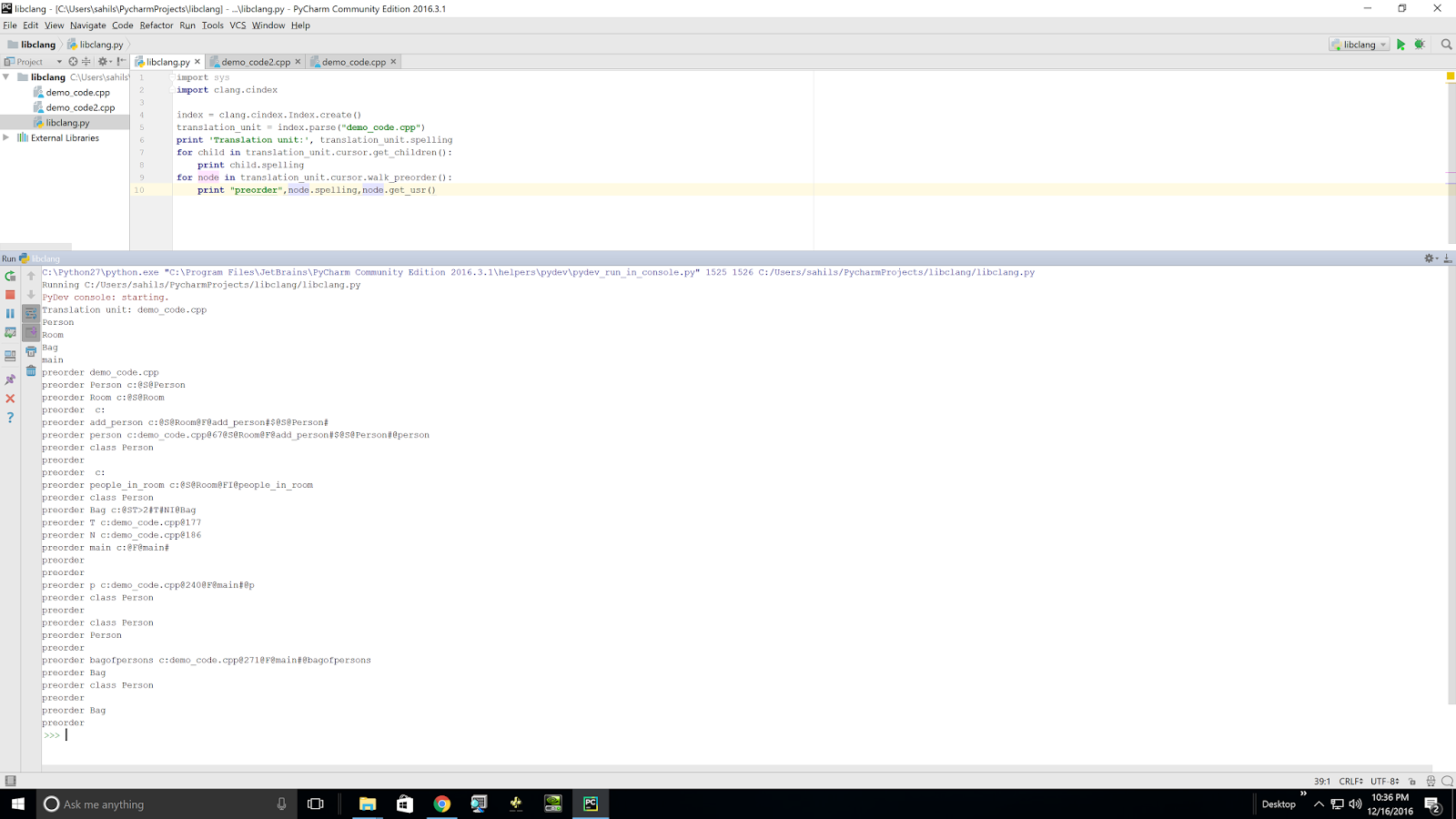
Task: Open Run panel help question mark
Action: (10, 418)
